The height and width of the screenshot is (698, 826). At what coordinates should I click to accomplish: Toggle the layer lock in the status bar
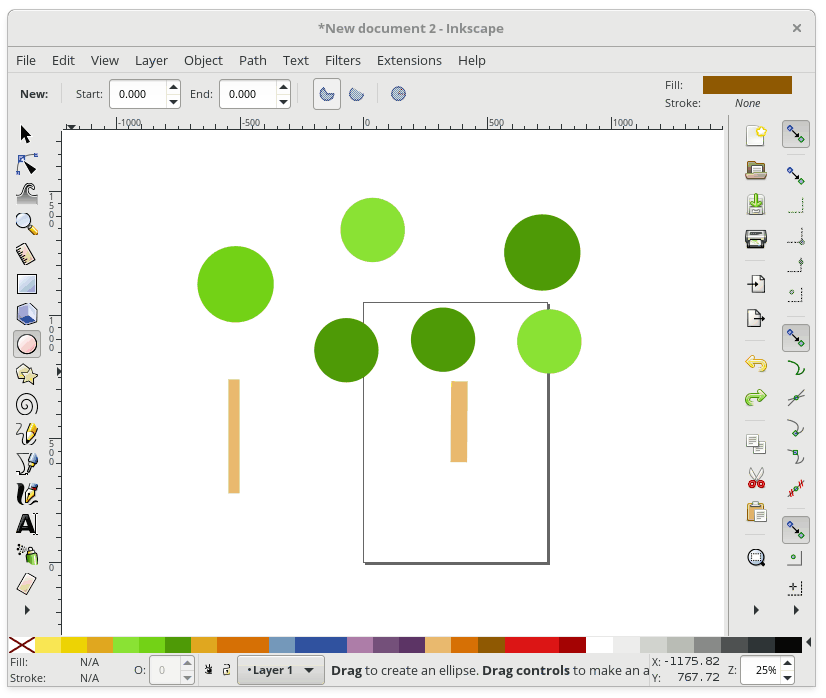226,670
